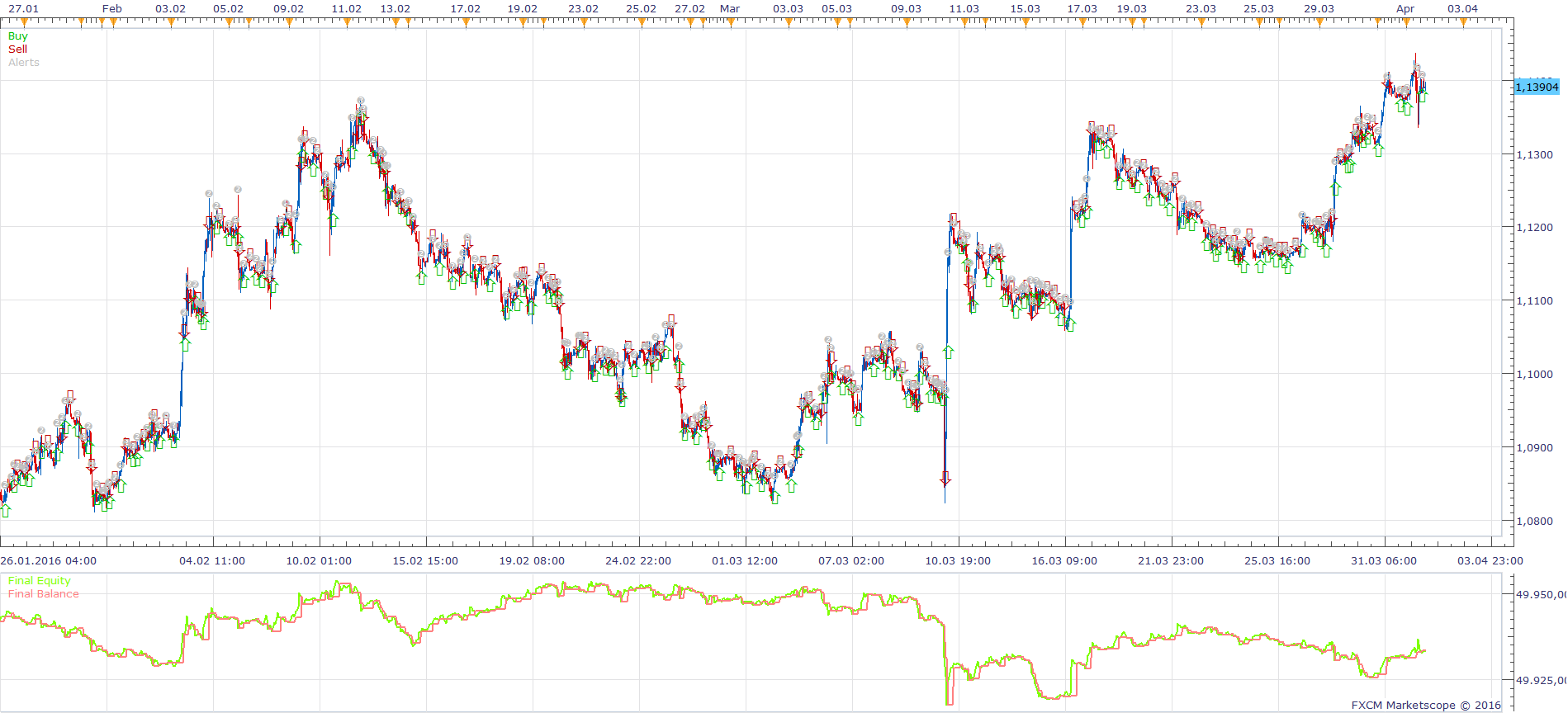Click the 03.04 23:00 axis label
Image resolution: width=1568 pixels, height=713 pixels.
pos(1490,561)
